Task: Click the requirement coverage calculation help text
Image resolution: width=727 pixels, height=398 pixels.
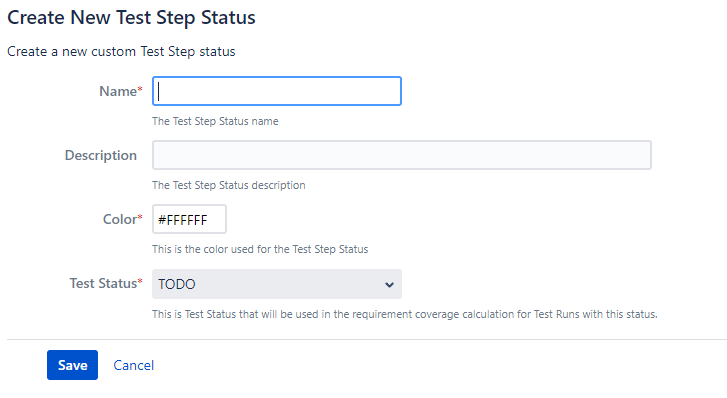Action: point(405,315)
